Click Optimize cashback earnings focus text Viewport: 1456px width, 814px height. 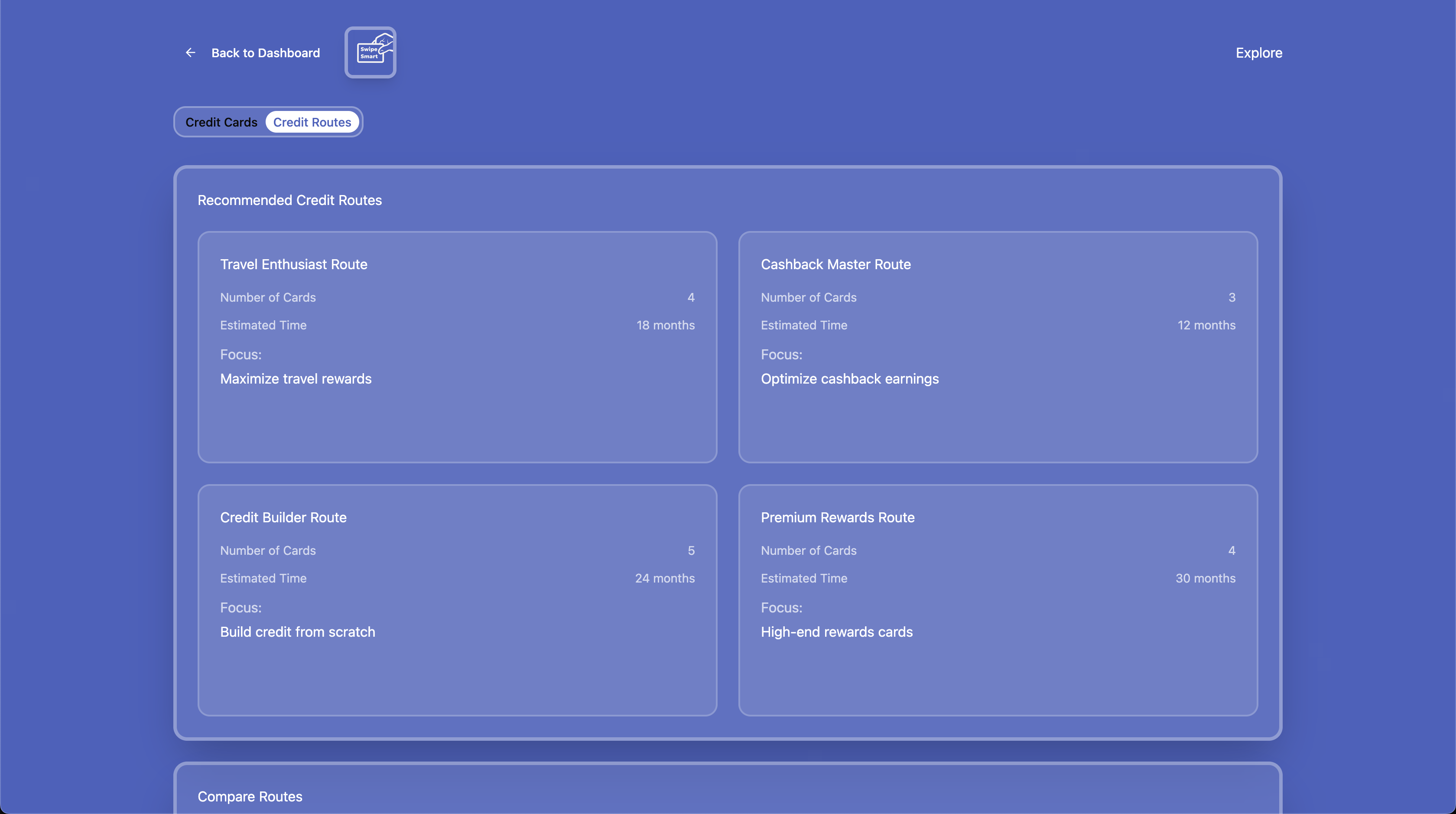(x=849, y=379)
